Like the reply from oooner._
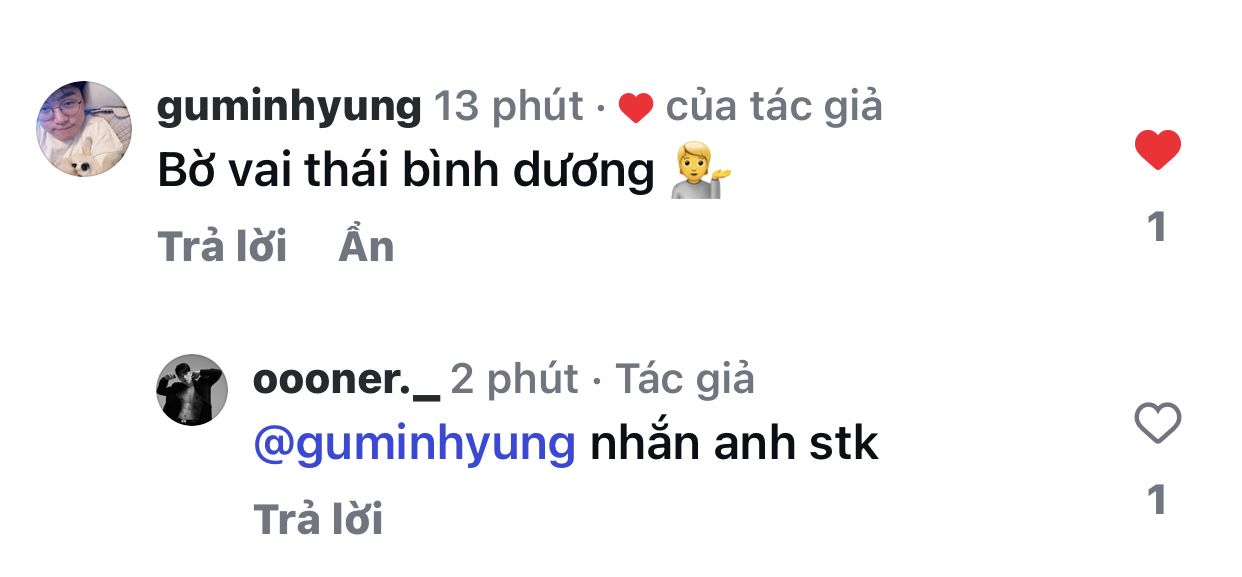 click(x=1158, y=424)
